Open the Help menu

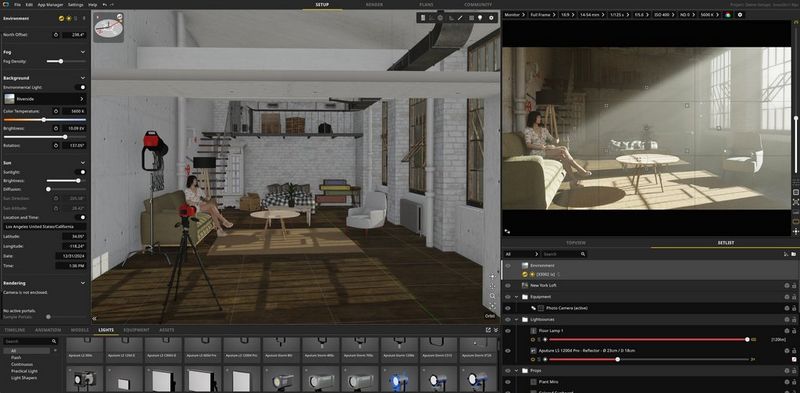coord(92,5)
